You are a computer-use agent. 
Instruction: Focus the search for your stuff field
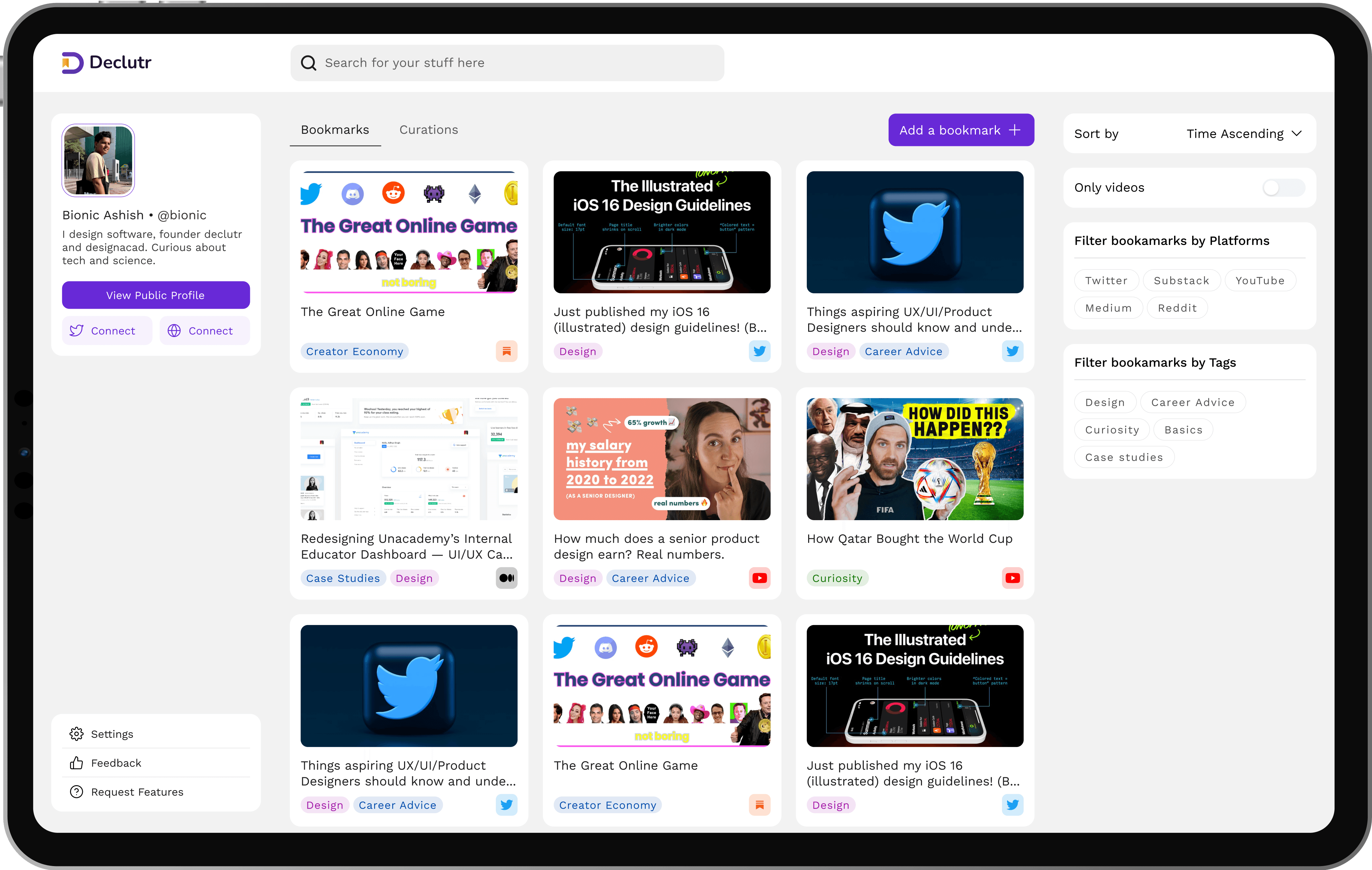pyautogui.click(x=507, y=63)
